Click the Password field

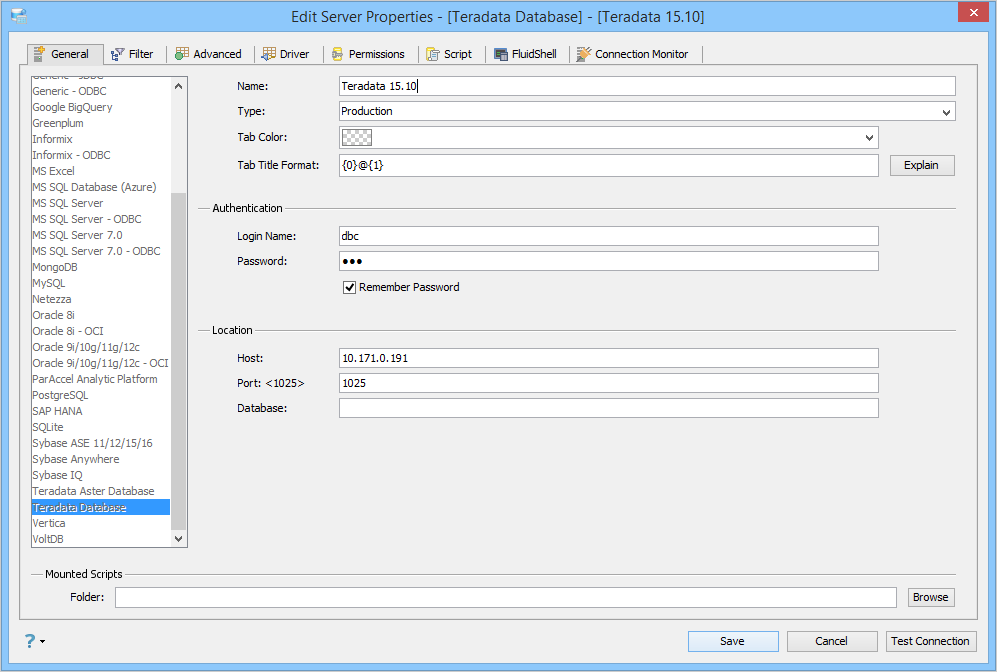pos(609,261)
